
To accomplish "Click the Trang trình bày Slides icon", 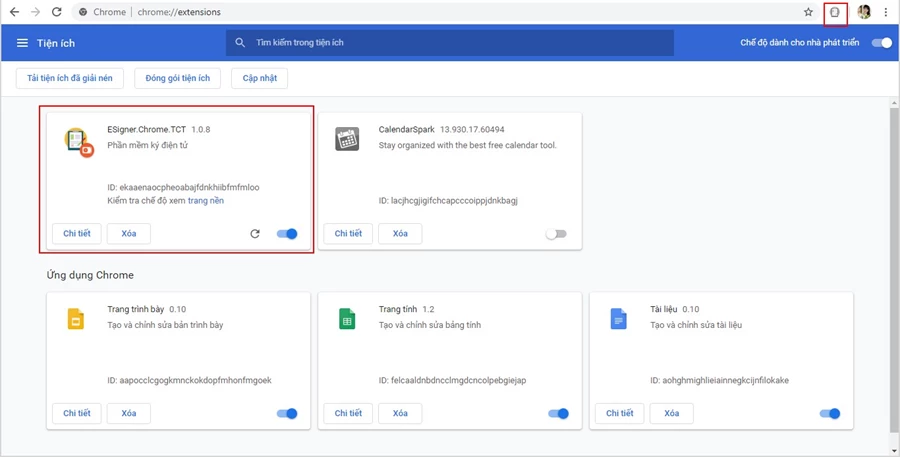I will tap(76, 319).
